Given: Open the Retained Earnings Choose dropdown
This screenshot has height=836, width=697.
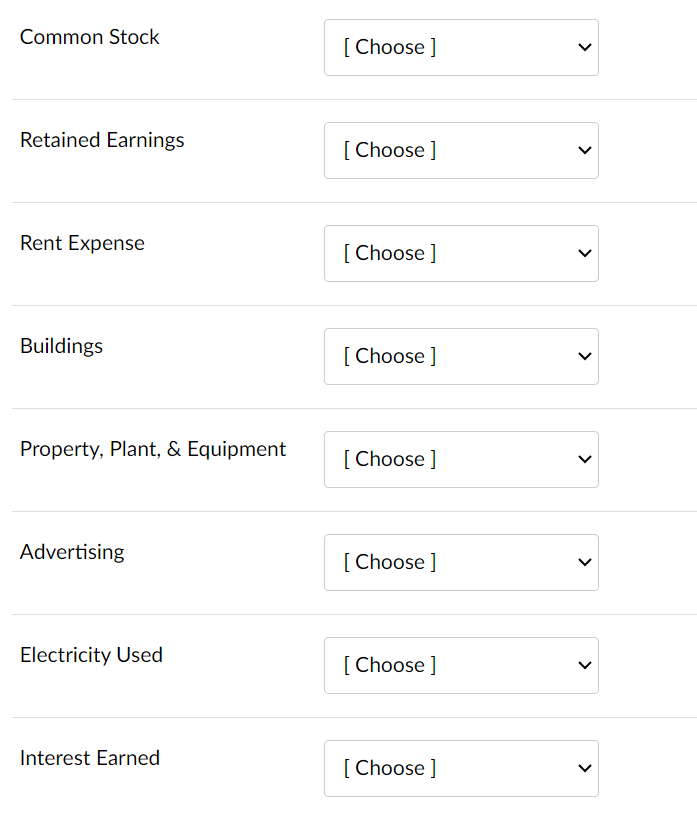Looking at the screenshot, I should tap(460, 150).
